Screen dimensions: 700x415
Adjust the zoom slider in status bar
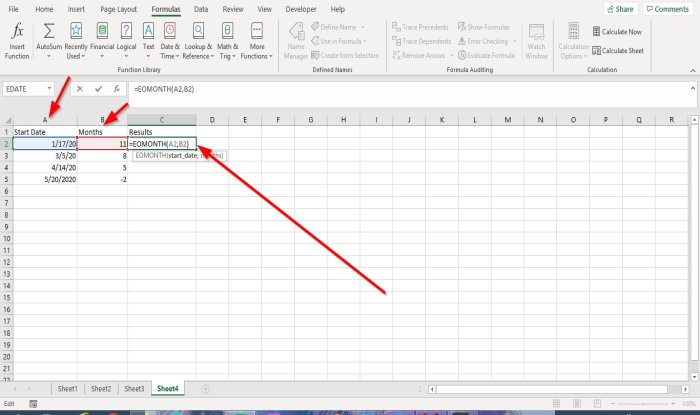point(643,403)
